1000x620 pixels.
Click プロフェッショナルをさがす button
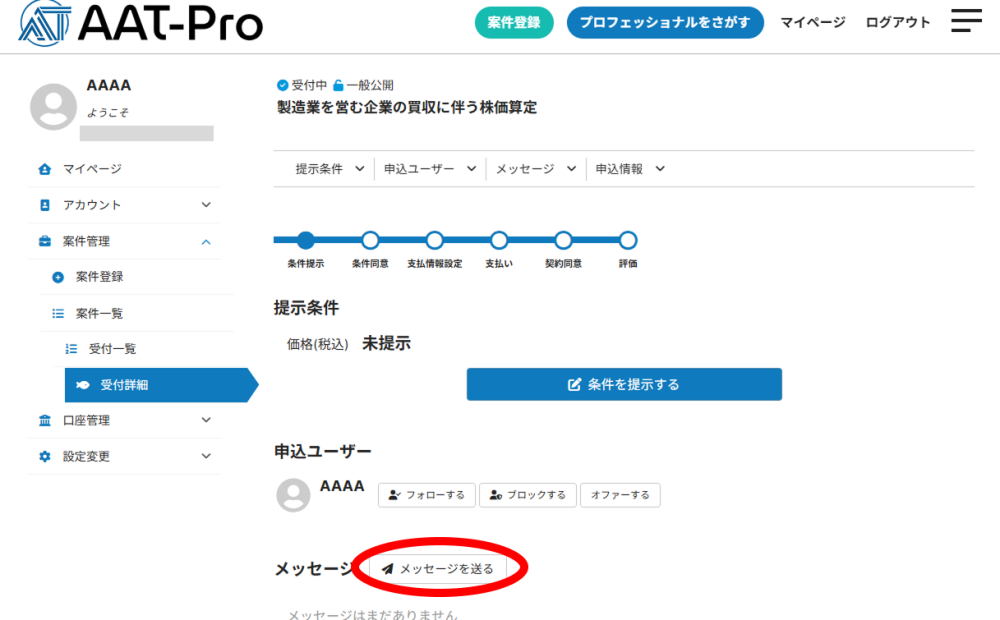tap(665, 22)
